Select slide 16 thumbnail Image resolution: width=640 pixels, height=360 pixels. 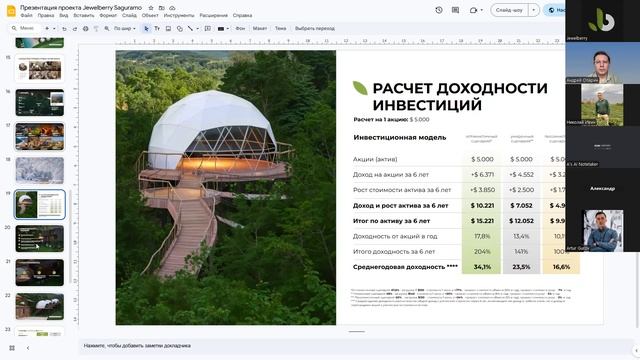[x=40, y=103]
